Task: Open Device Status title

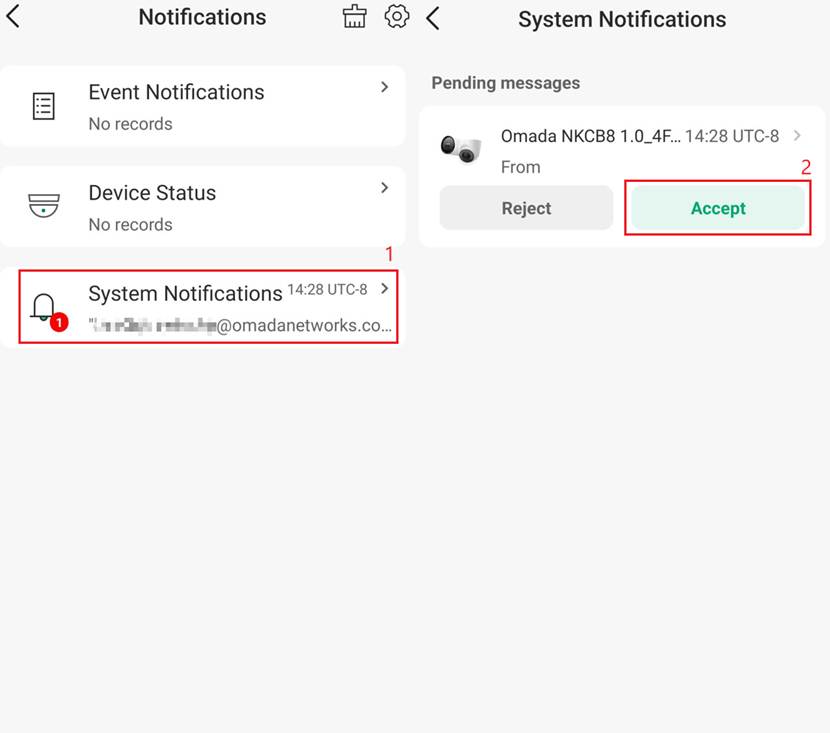Action: pos(152,193)
